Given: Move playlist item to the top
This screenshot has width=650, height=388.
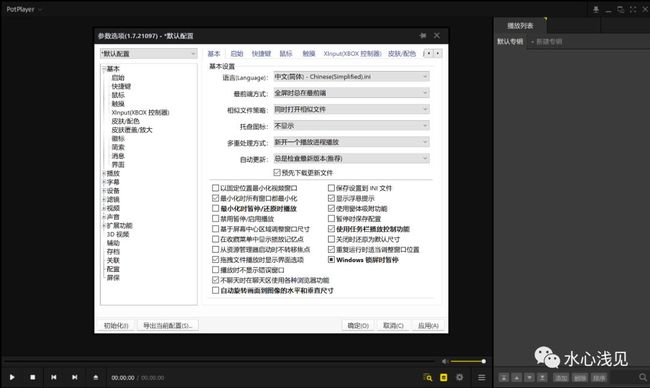Looking at the screenshot, I should tap(504, 377).
